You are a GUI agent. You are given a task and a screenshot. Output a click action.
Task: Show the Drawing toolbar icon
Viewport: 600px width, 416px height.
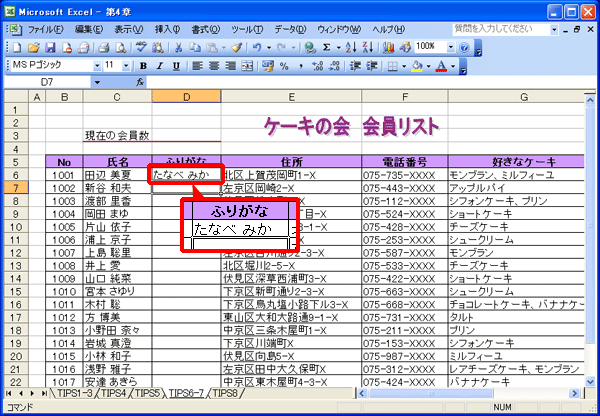405,47
